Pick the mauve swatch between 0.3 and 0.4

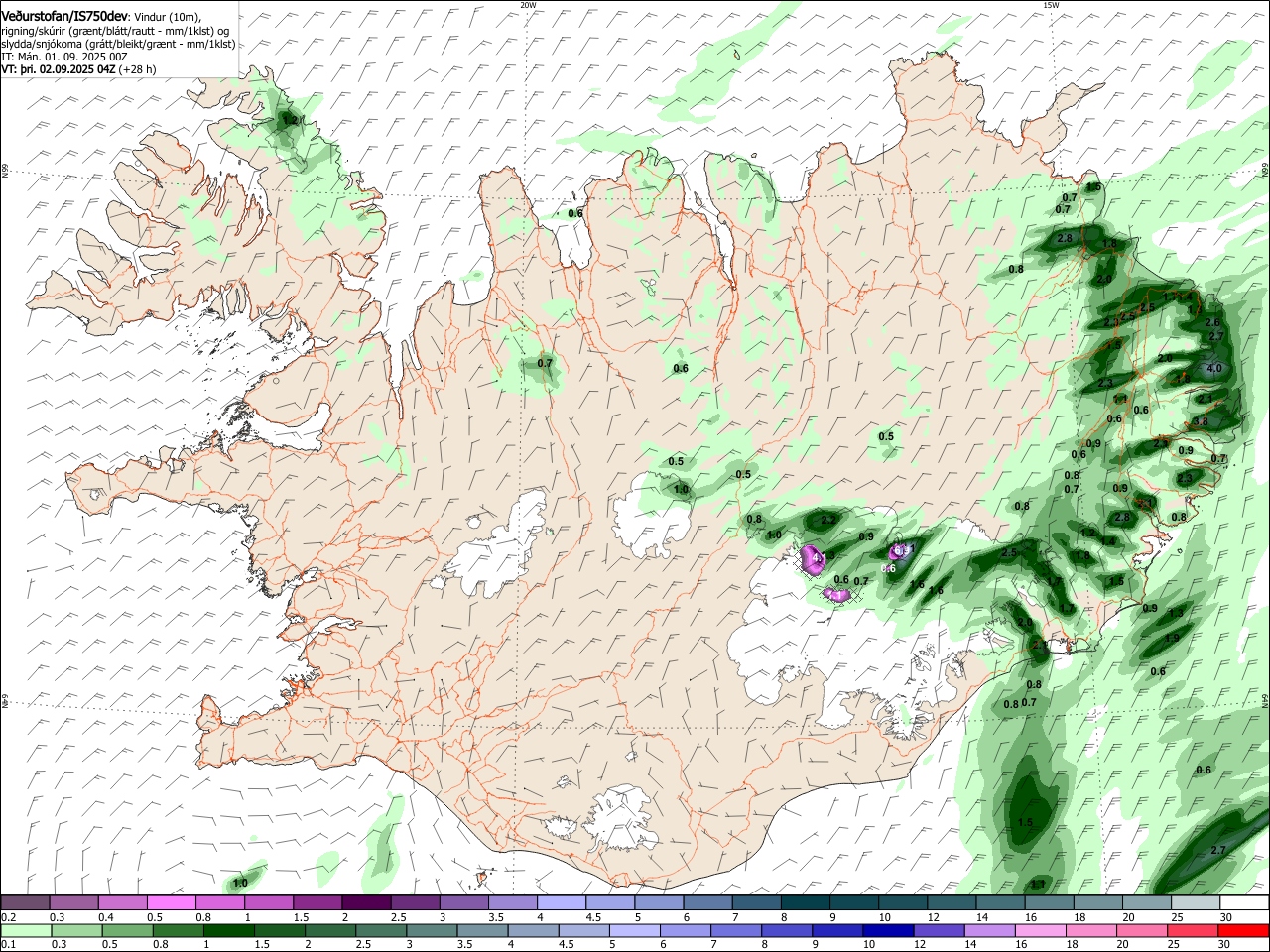coord(73,902)
